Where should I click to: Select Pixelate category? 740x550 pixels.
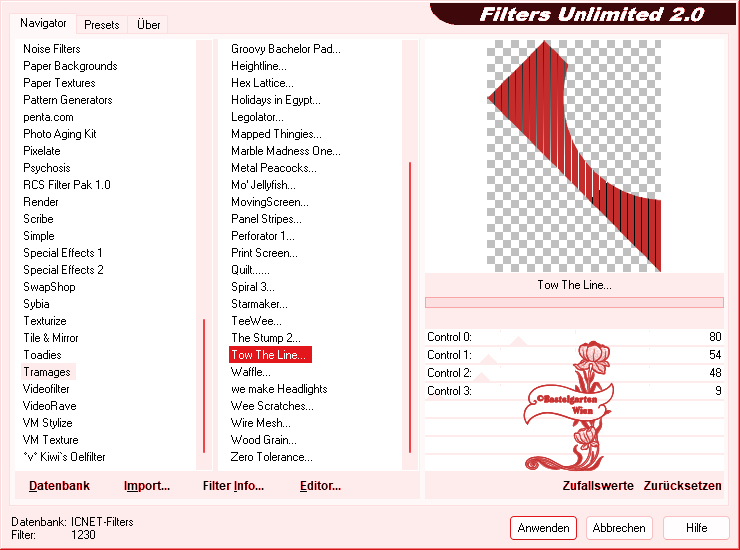click(x=42, y=151)
